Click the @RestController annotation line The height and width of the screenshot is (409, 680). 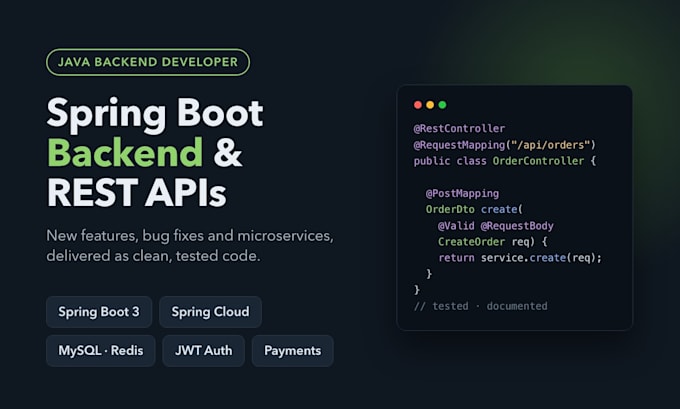tap(459, 129)
